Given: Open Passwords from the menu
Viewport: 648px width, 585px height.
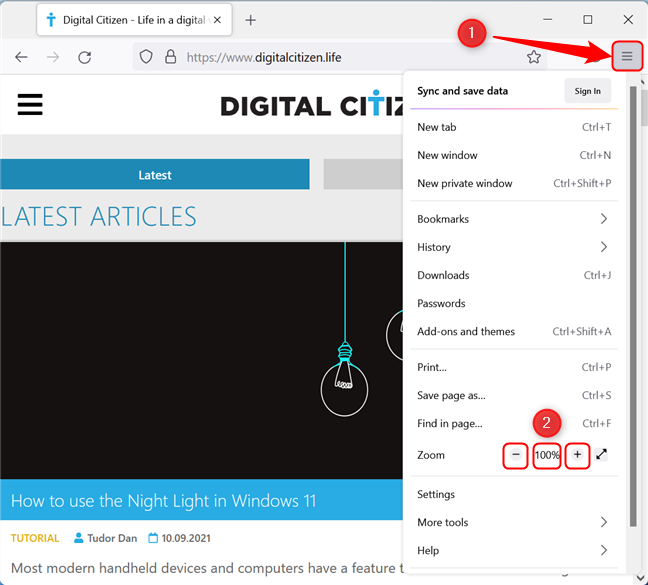Looking at the screenshot, I should [514, 303].
